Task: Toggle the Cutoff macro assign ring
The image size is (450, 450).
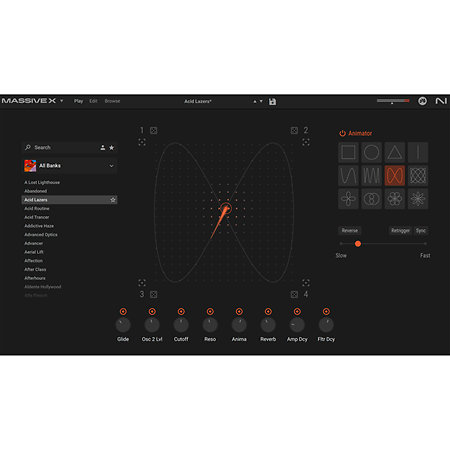Action: [181, 311]
